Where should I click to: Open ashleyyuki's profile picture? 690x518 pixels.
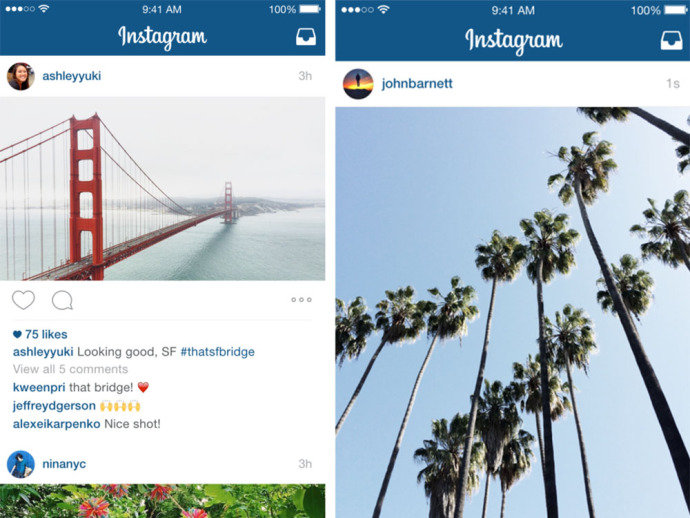(x=21, y=76)
